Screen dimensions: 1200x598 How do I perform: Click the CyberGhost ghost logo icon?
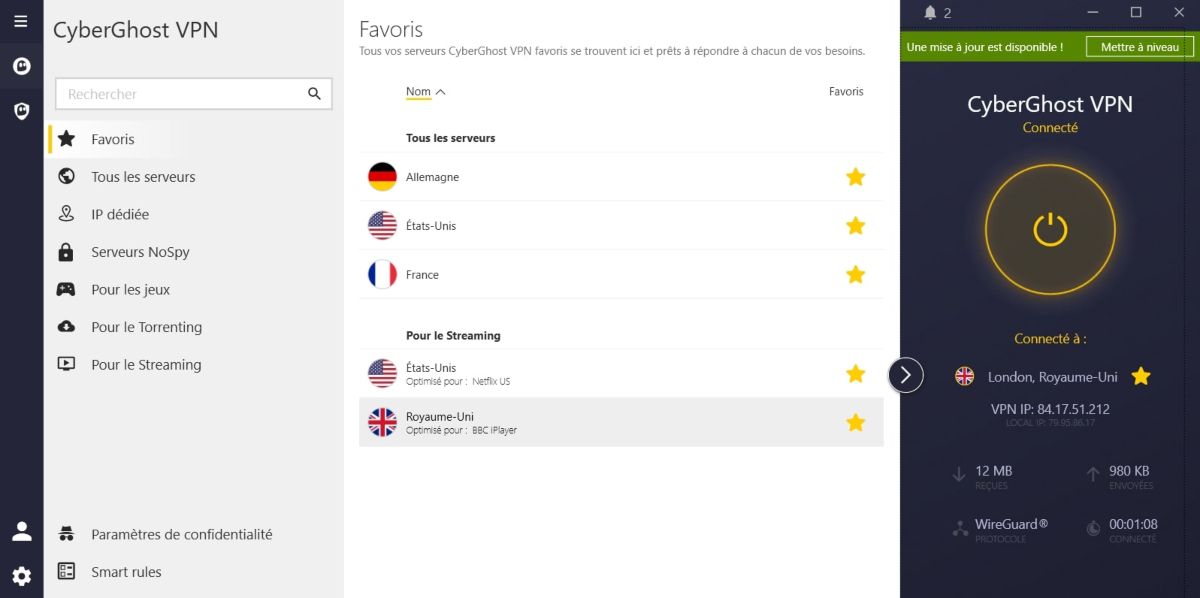tap(21, 66)
